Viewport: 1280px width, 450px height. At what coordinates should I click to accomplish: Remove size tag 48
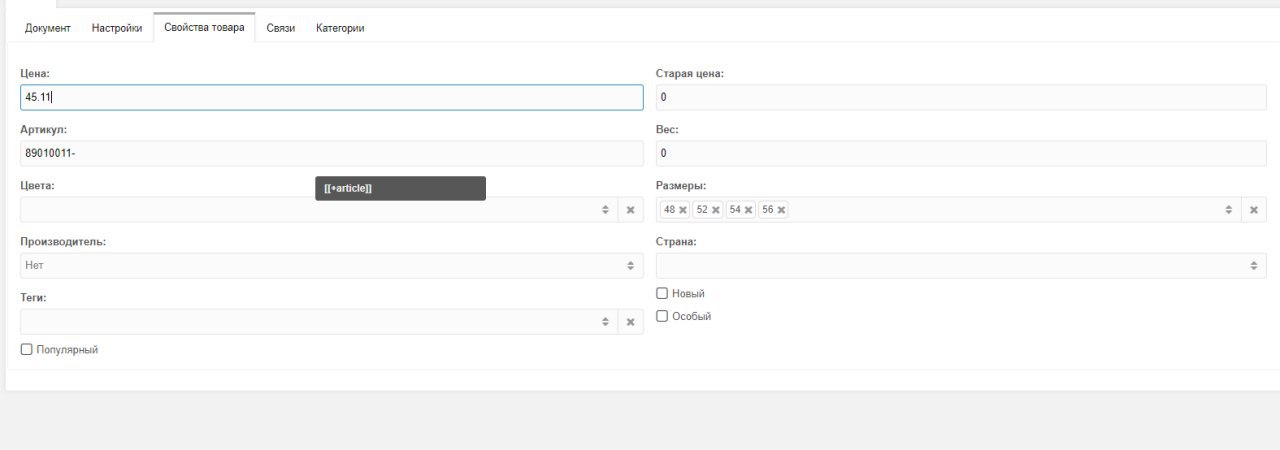coord(683,210)
